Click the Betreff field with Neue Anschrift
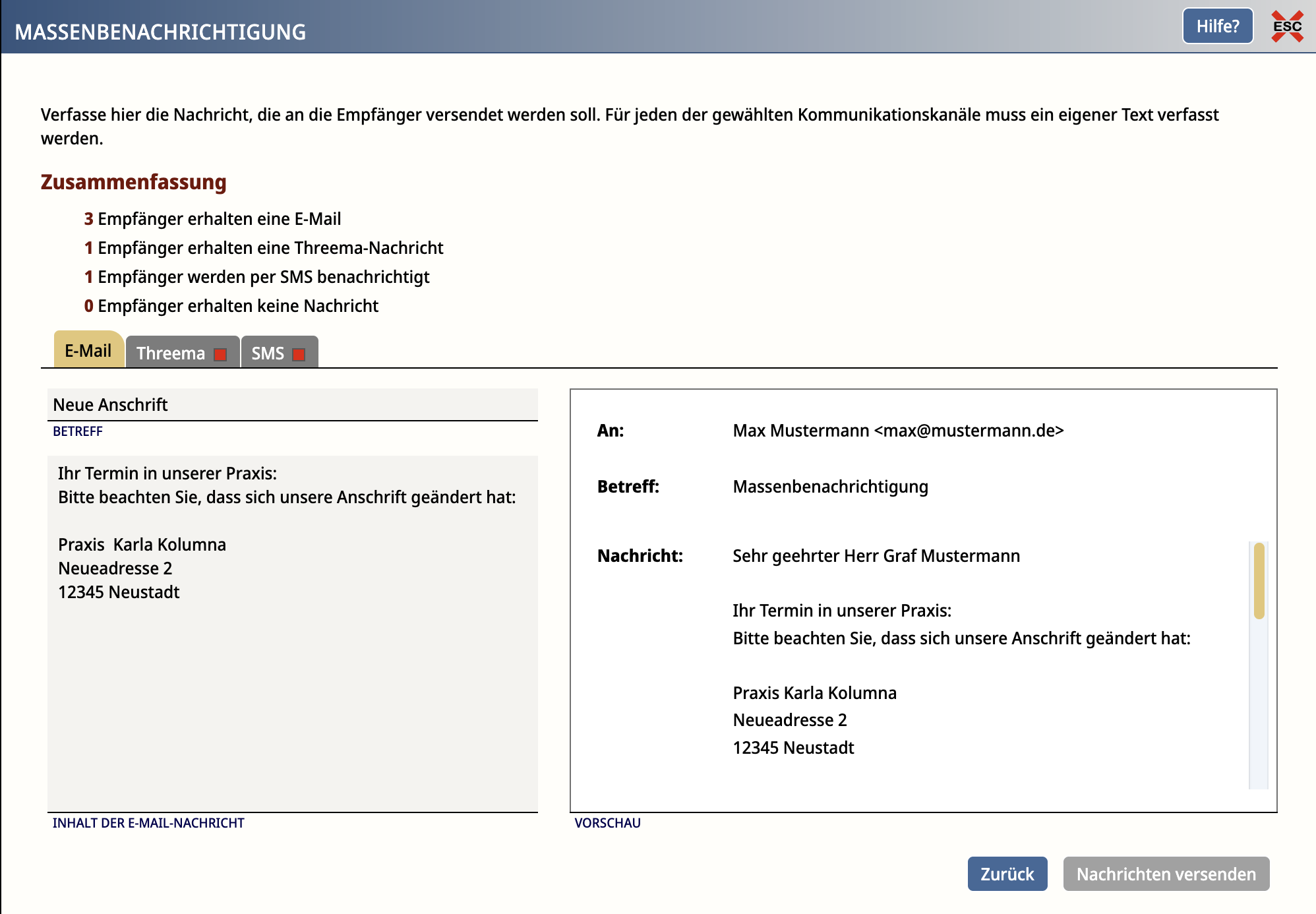Viewport: 1316px width, 914px height. click(x=292, y=404)
